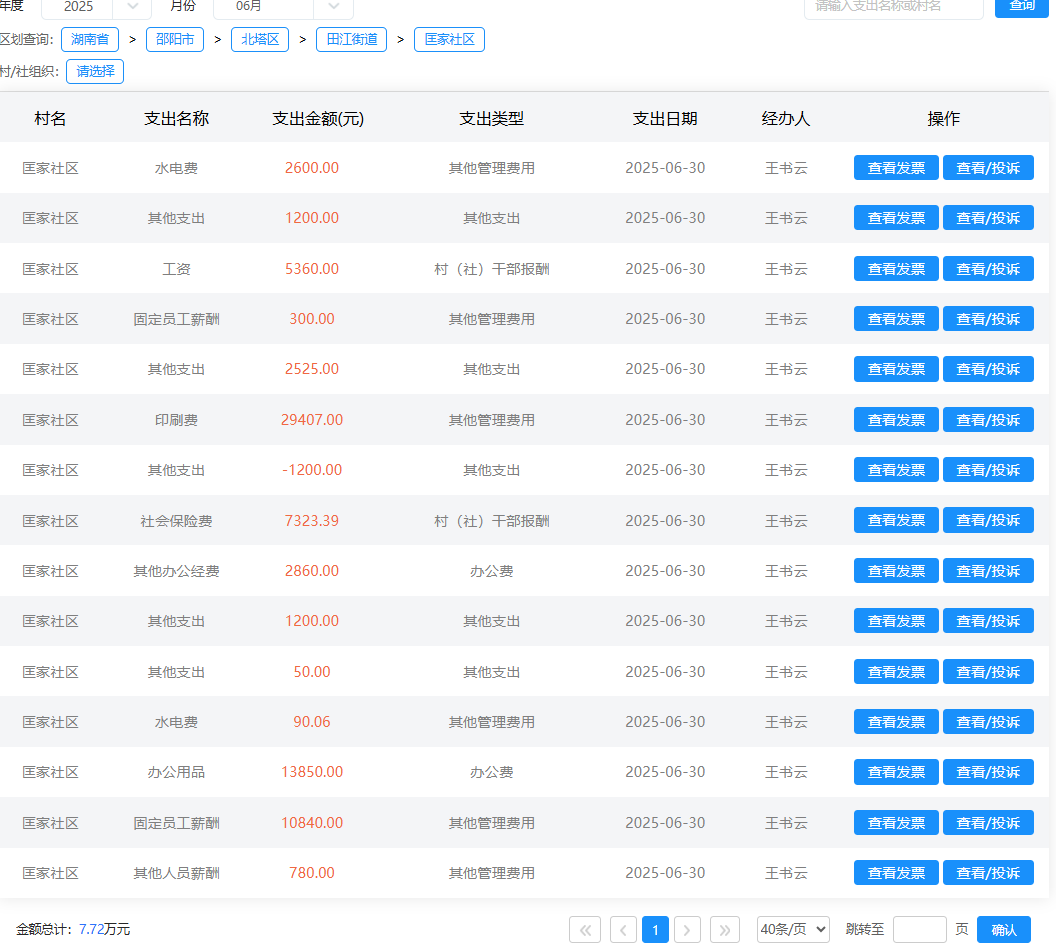Click the 支出日期 column header

pos(665,119)
